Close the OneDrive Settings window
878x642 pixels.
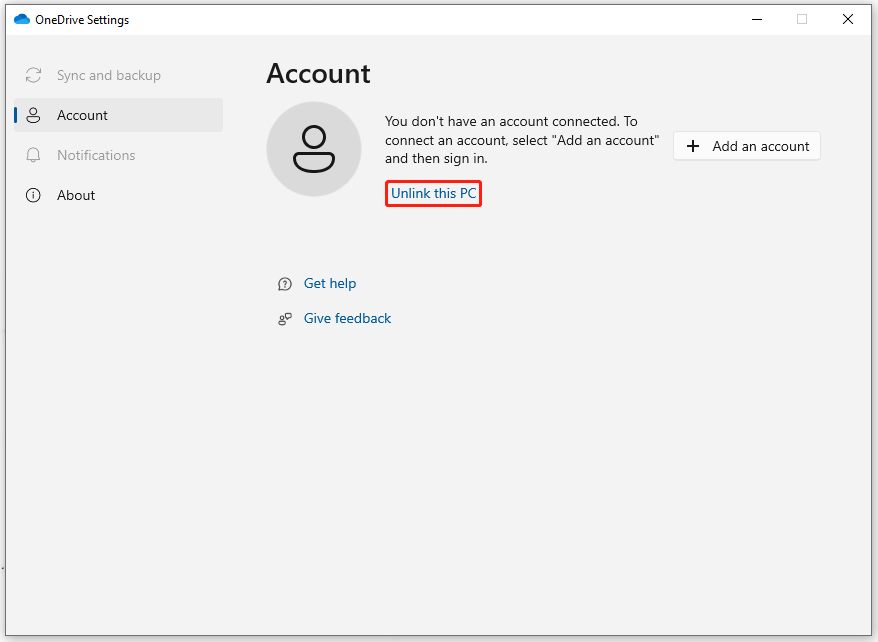click(848, 20)
